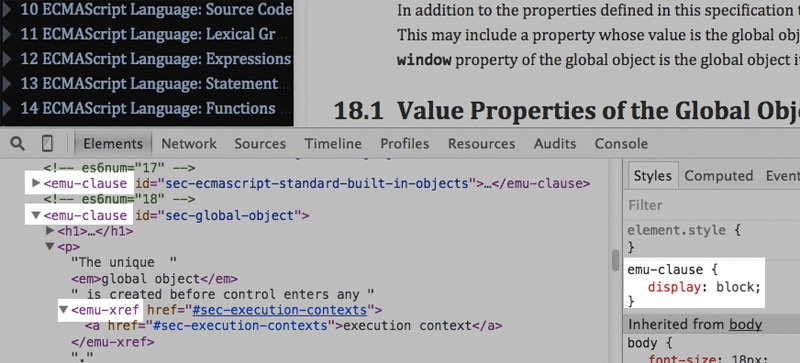Expand the sec-ecmascript-standard-built-in-objects emu-clause node

35,183
